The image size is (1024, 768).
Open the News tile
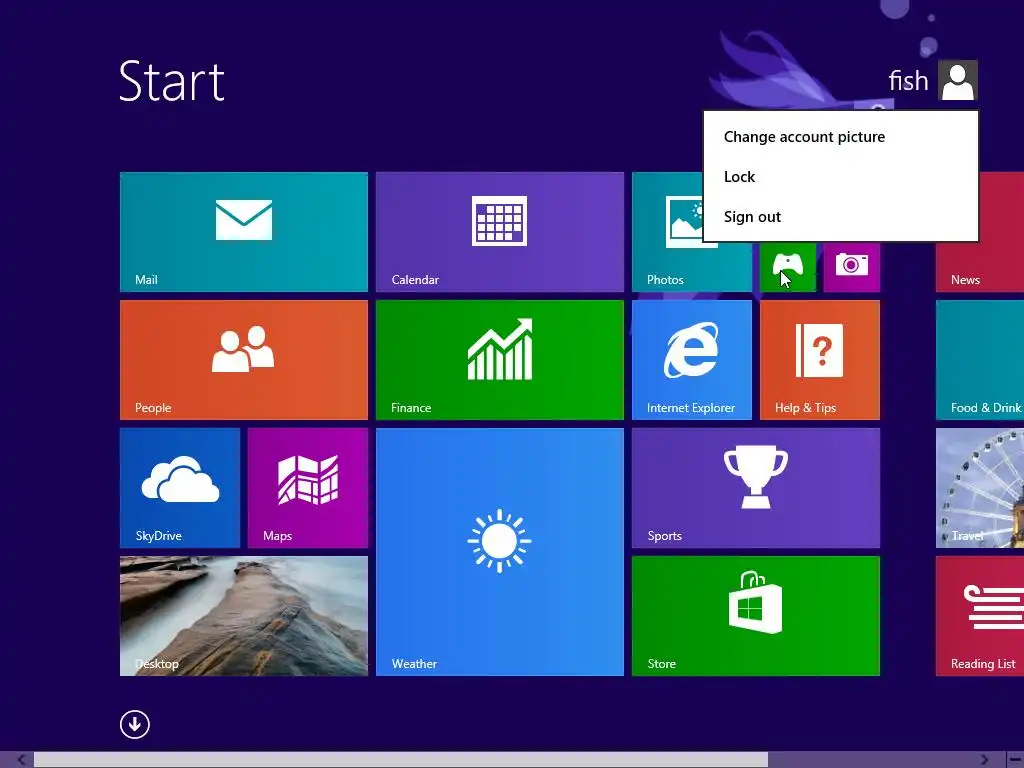(980, 266)
